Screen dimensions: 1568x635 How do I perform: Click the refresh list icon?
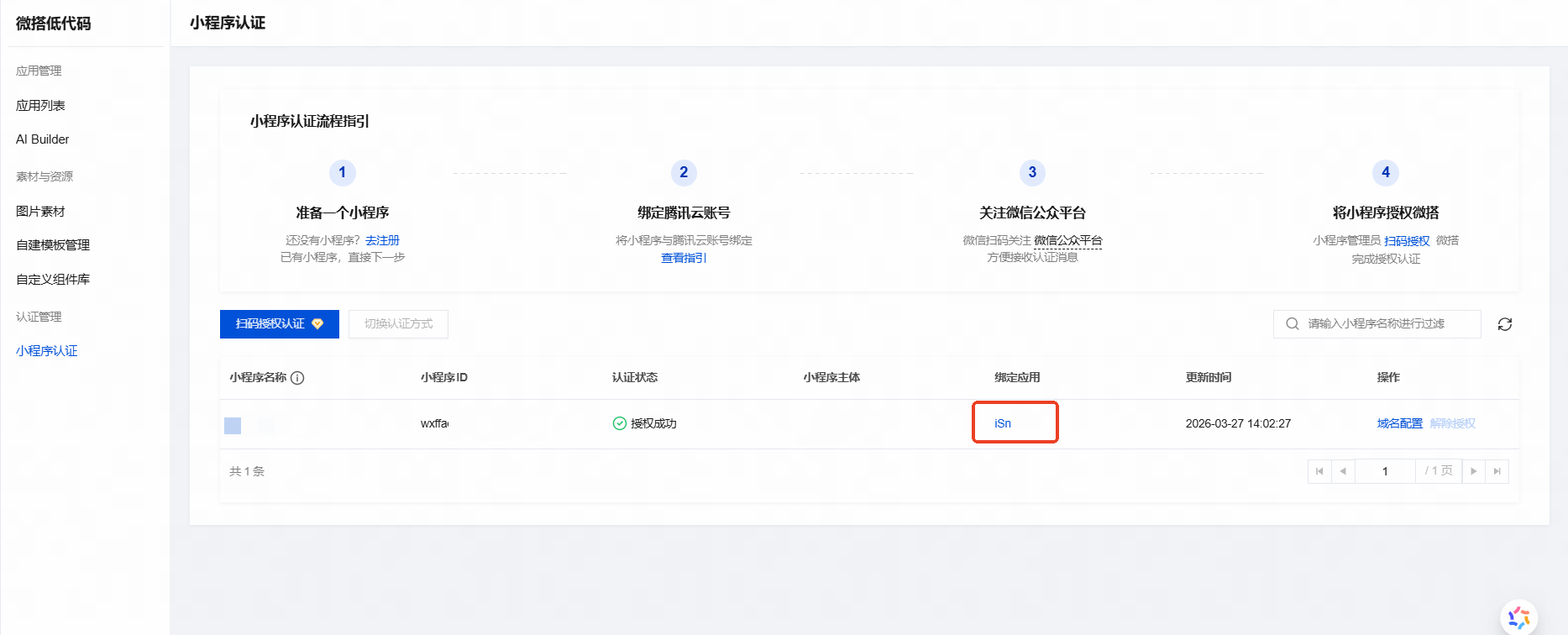pos(1504,324)
